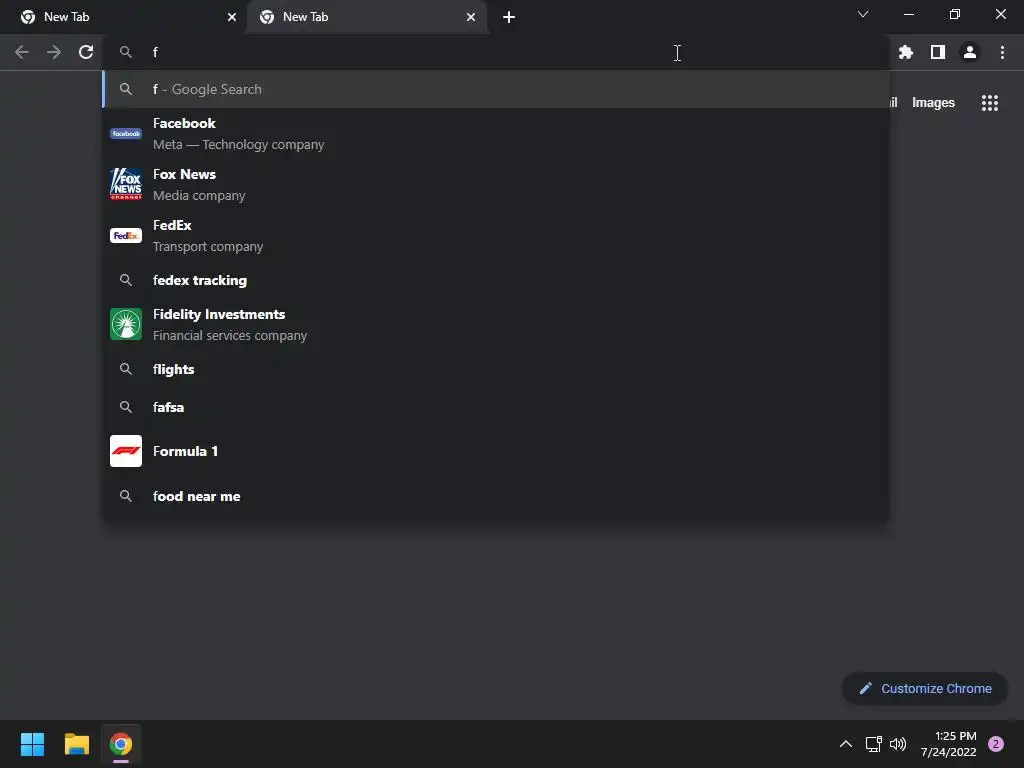Select the fedex tracking search suggestion
The image size is (1024, 768).
click(x=496, y=280)
